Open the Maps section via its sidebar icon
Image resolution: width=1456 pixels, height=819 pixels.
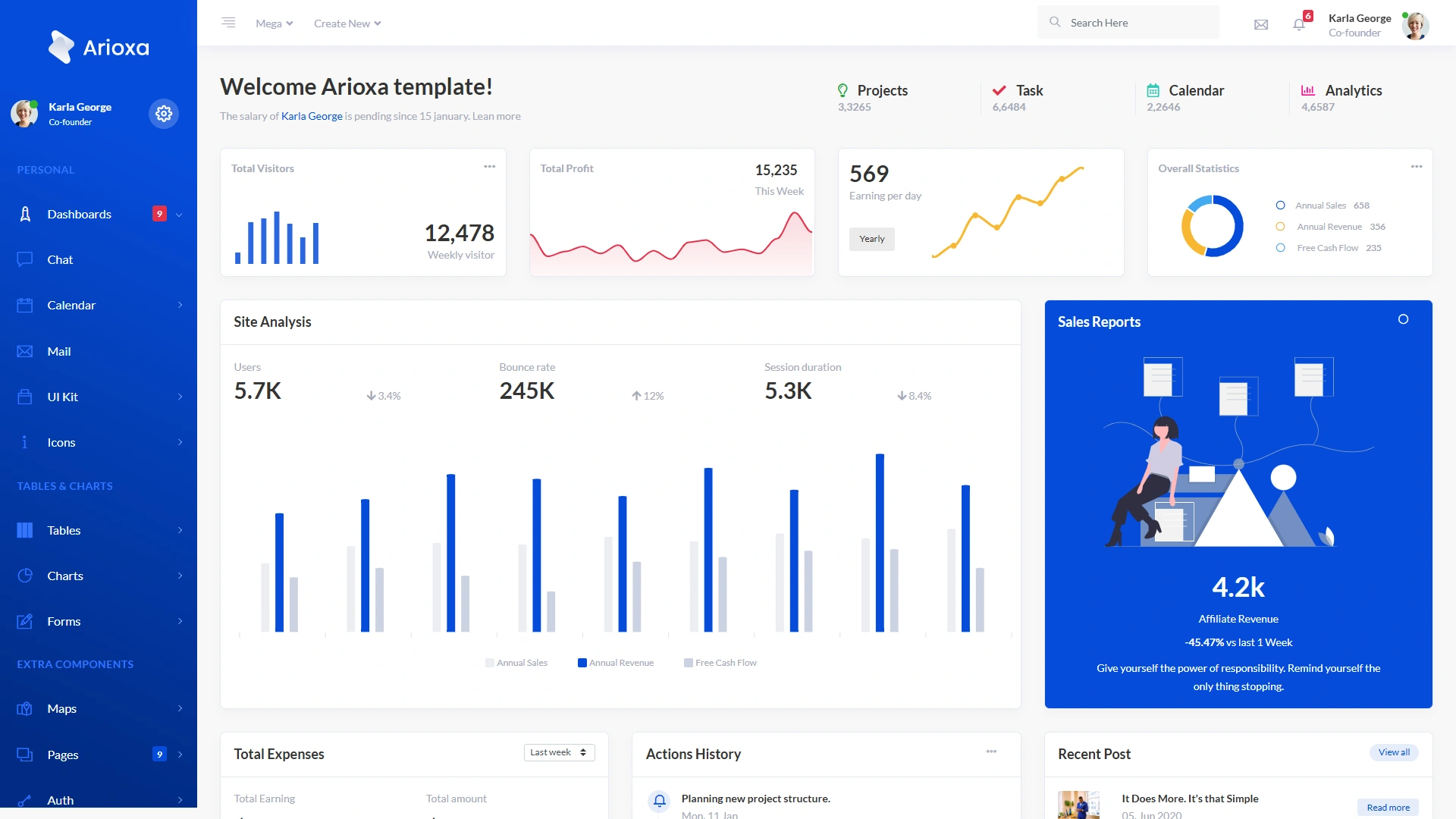(24, 708)
